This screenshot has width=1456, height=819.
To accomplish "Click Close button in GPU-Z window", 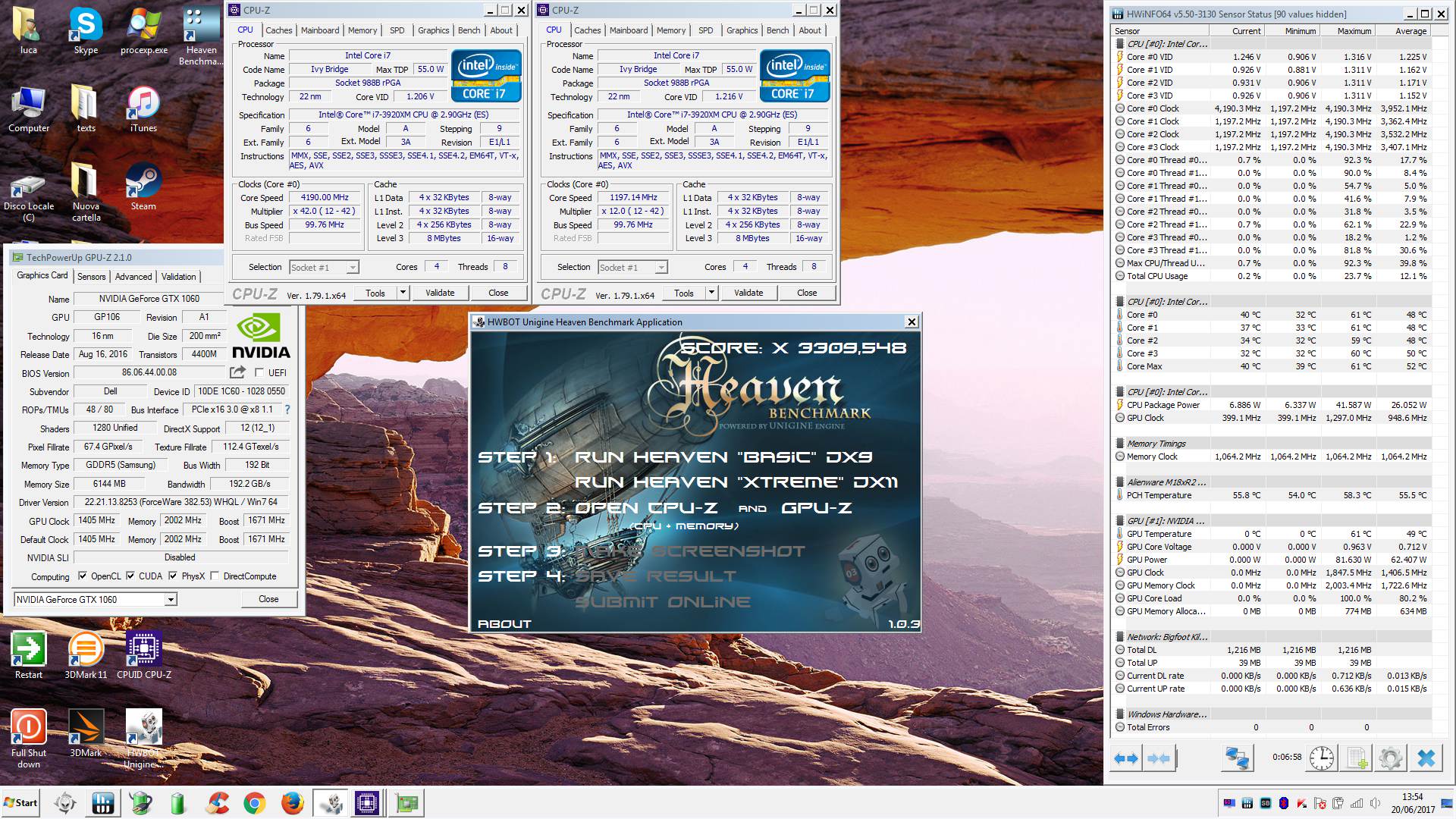I will 268,599.
